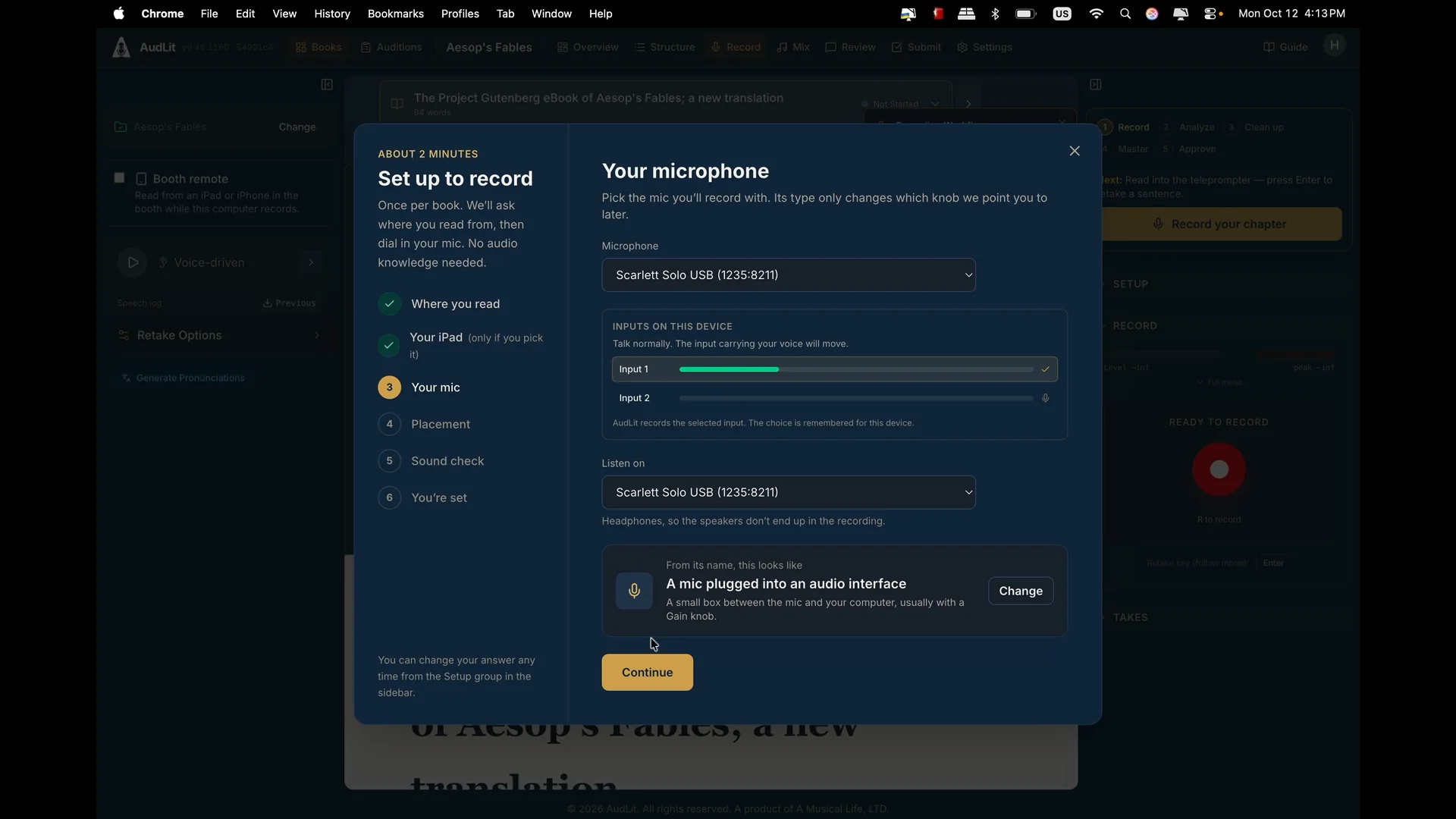Switch to the Structure tab
This screenshot has height=819, width=1456.
click(x=665, y=47)
